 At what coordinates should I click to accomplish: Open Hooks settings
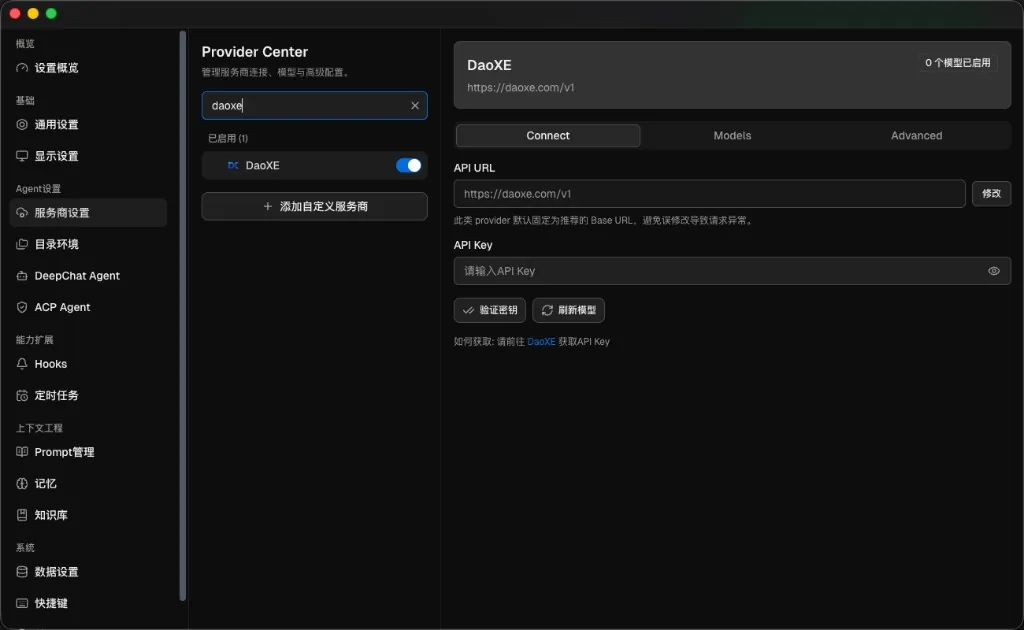pyautogui.click(x=88, y=364)
